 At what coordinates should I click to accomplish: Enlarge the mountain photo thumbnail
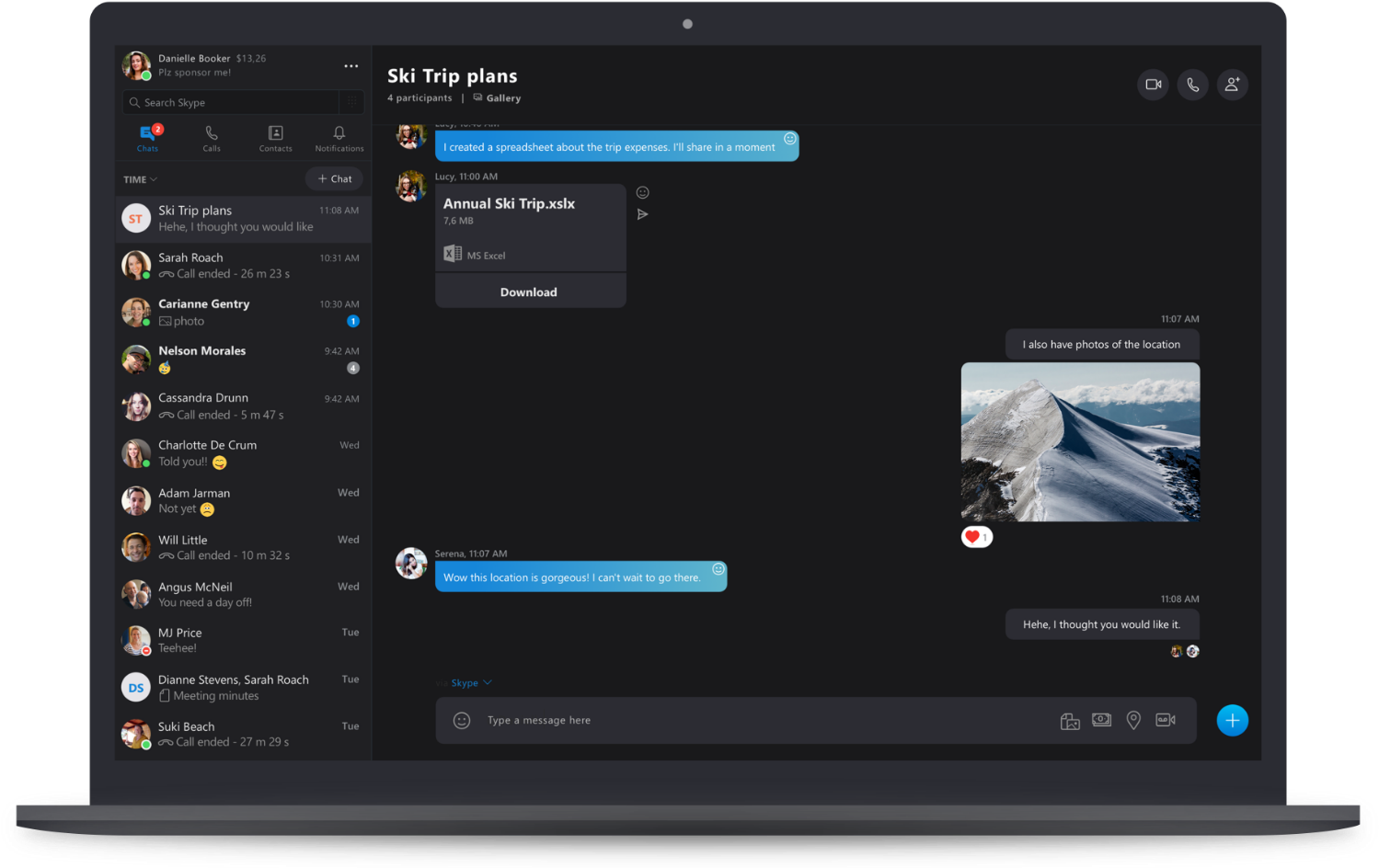click(1080, 441)
